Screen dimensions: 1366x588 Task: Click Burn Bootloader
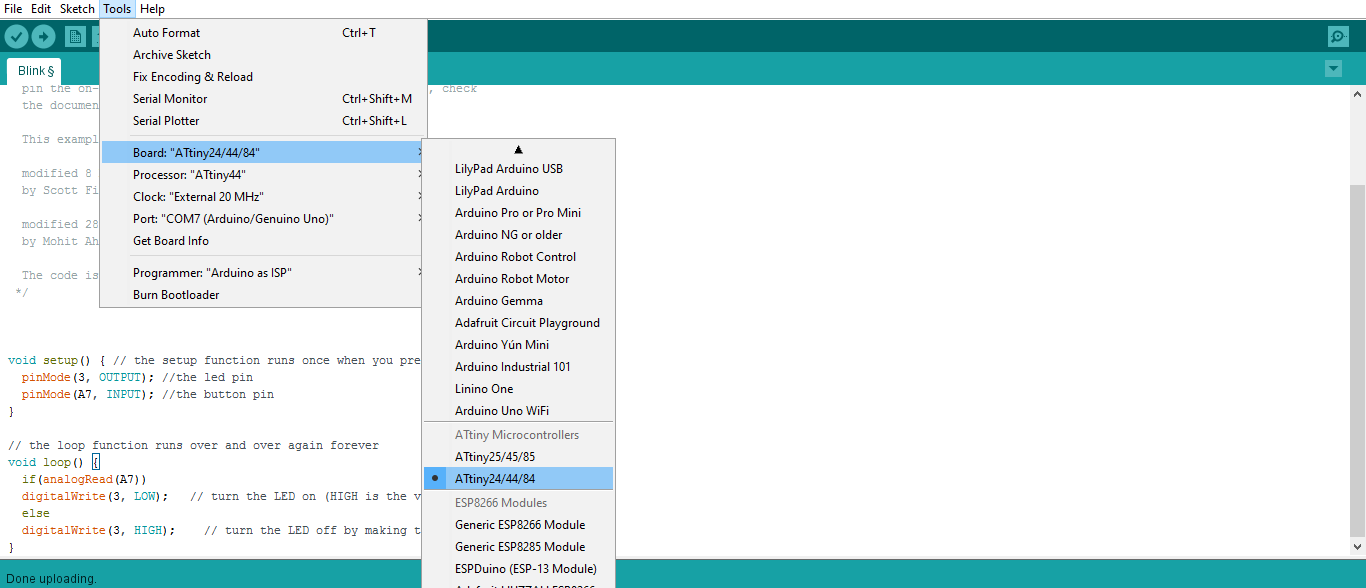(263, 295)
